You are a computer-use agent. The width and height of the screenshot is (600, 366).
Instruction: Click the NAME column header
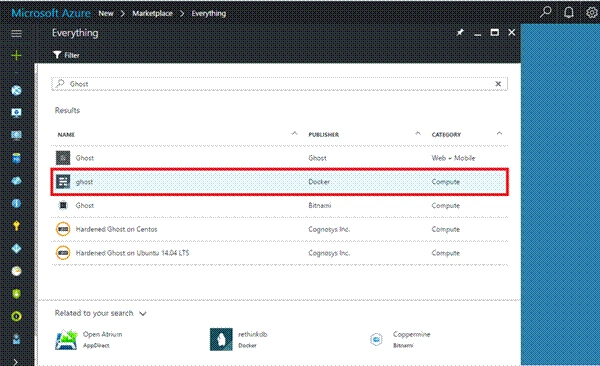pyautogui.click(x=66, y=134)
